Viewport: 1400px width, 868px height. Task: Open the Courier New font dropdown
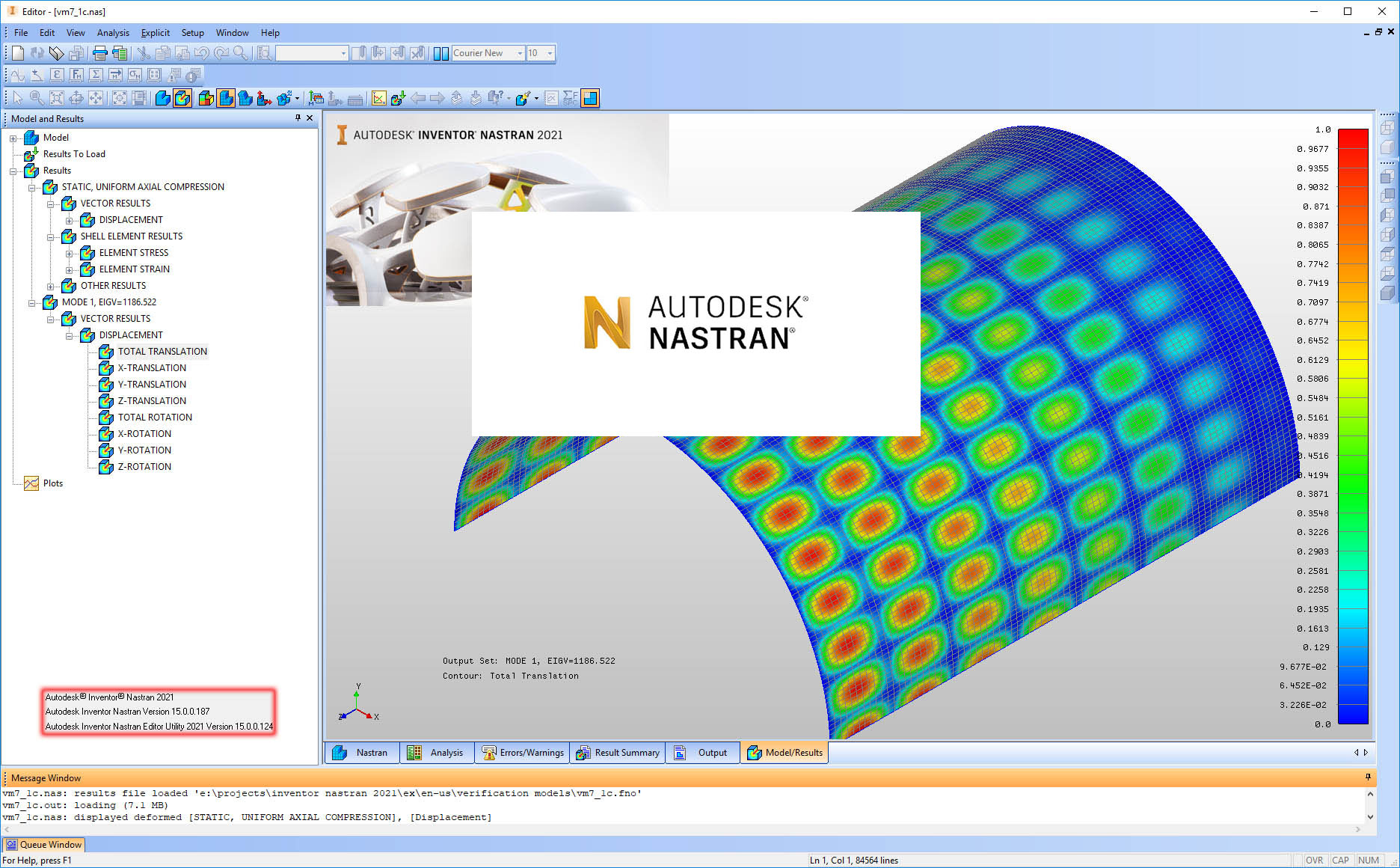click(520, 53)
